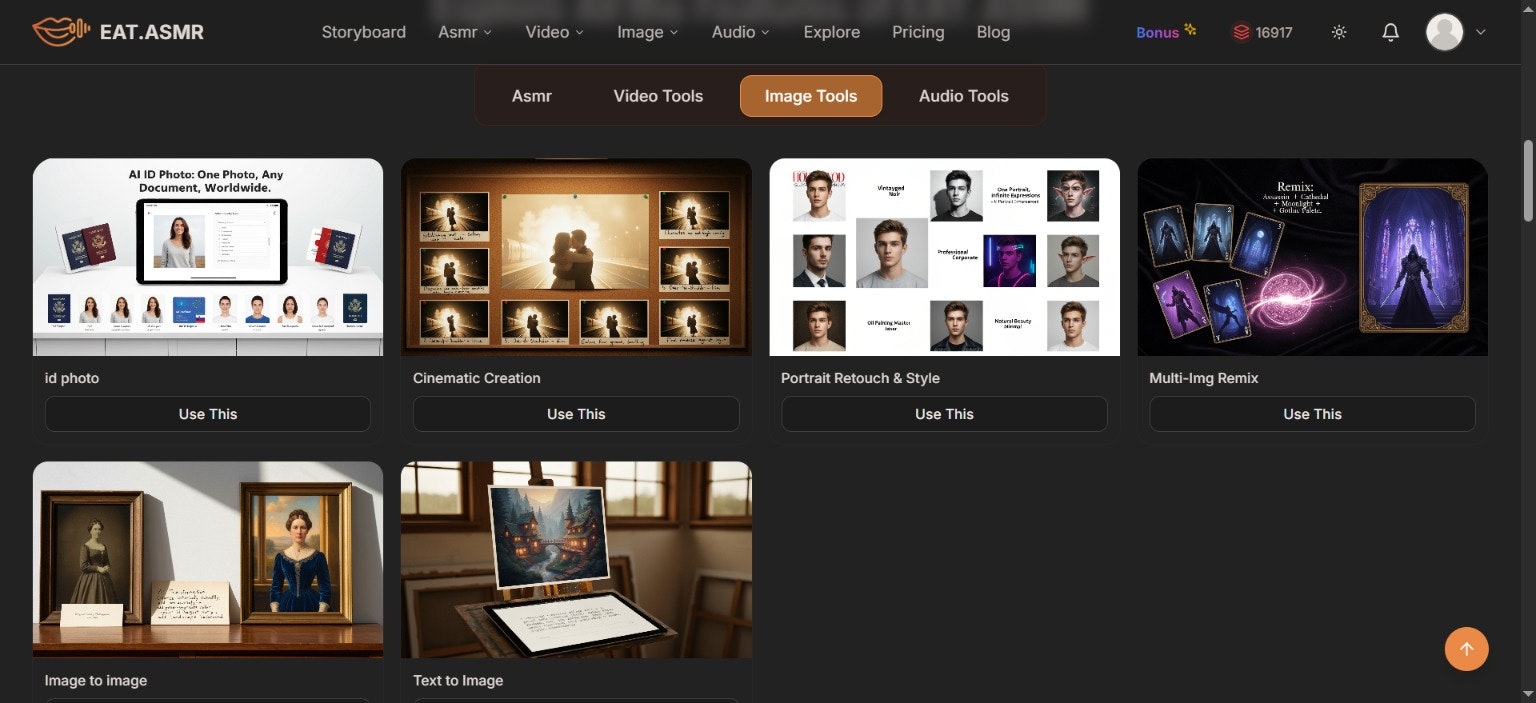This screenshot has height=703, width=1536.
Task: Select the Image Tools tab
Action: click(811, 96)
